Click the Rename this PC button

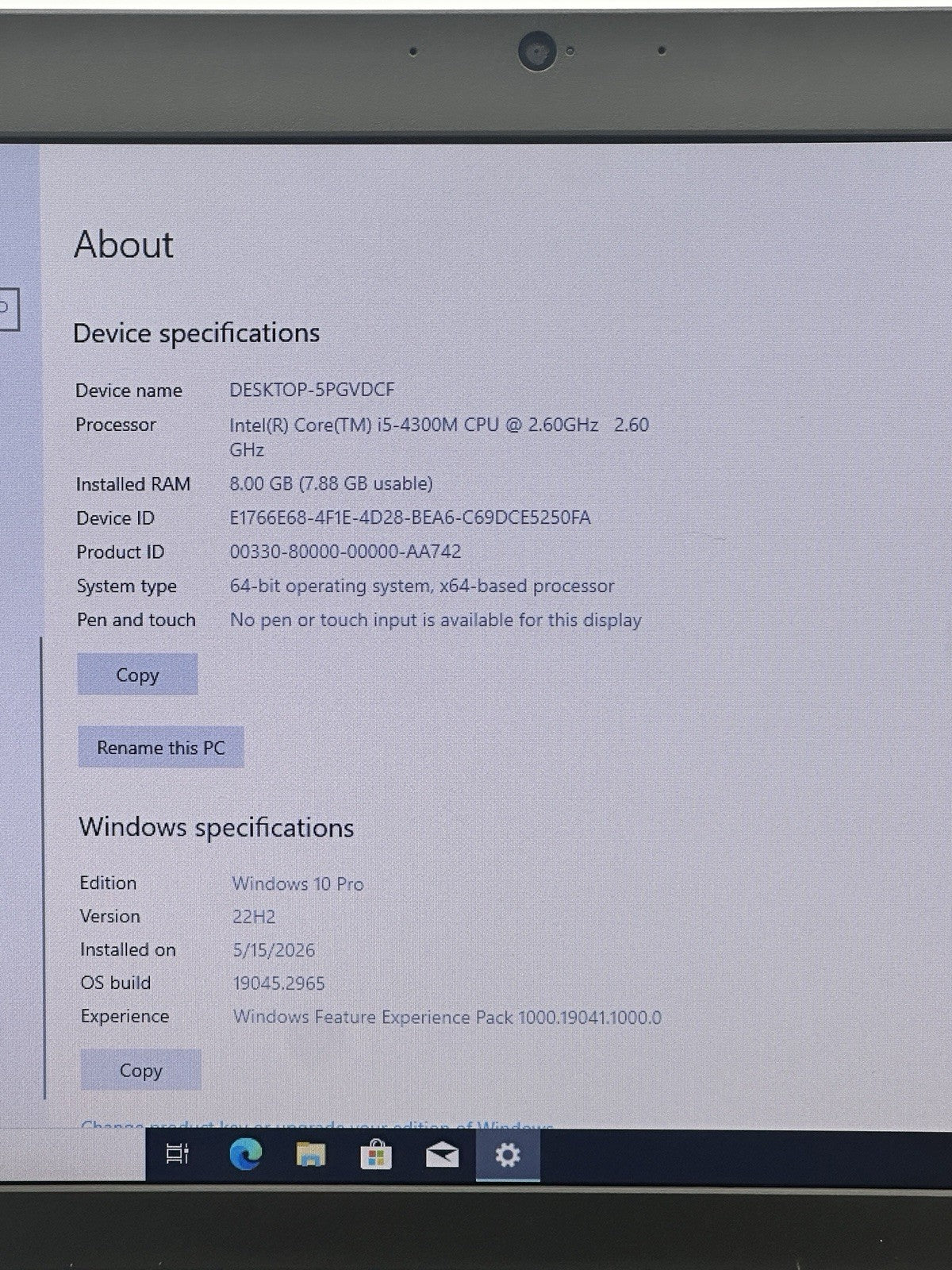(160, 748)
